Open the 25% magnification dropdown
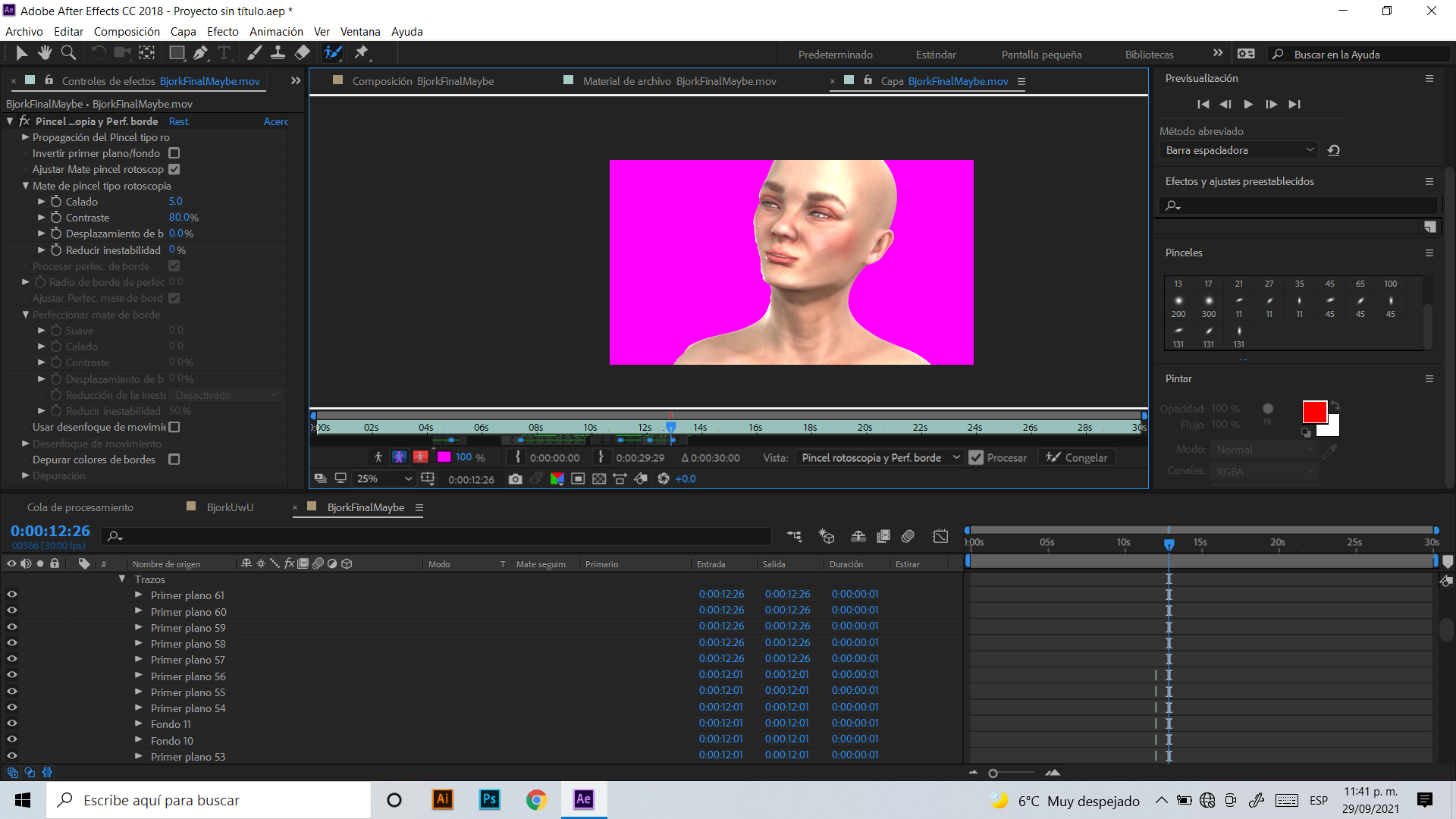This screenshot has width=1456, height=819. tap(384, 479)
